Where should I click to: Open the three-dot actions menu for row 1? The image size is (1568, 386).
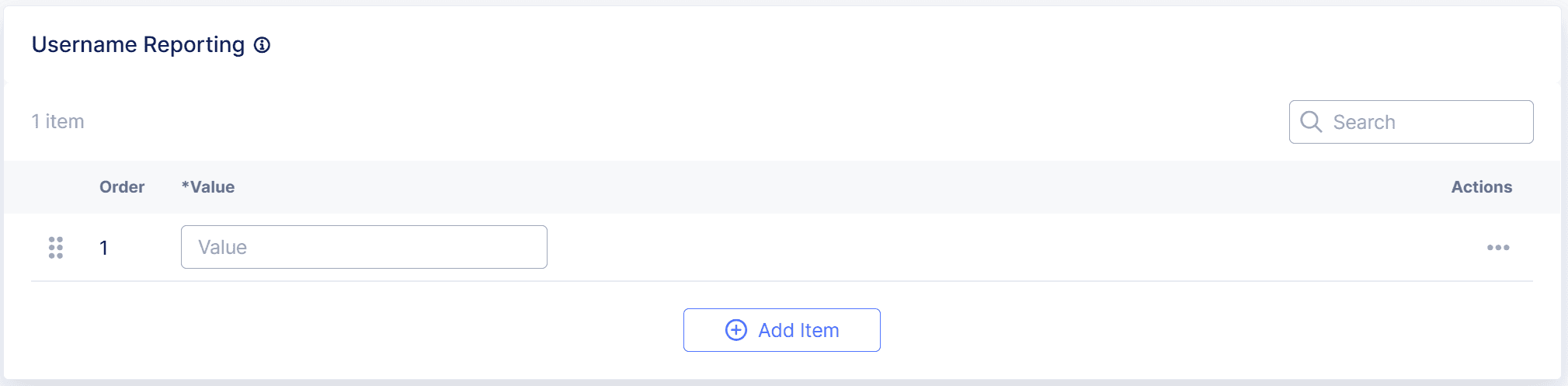[1498, 248]
